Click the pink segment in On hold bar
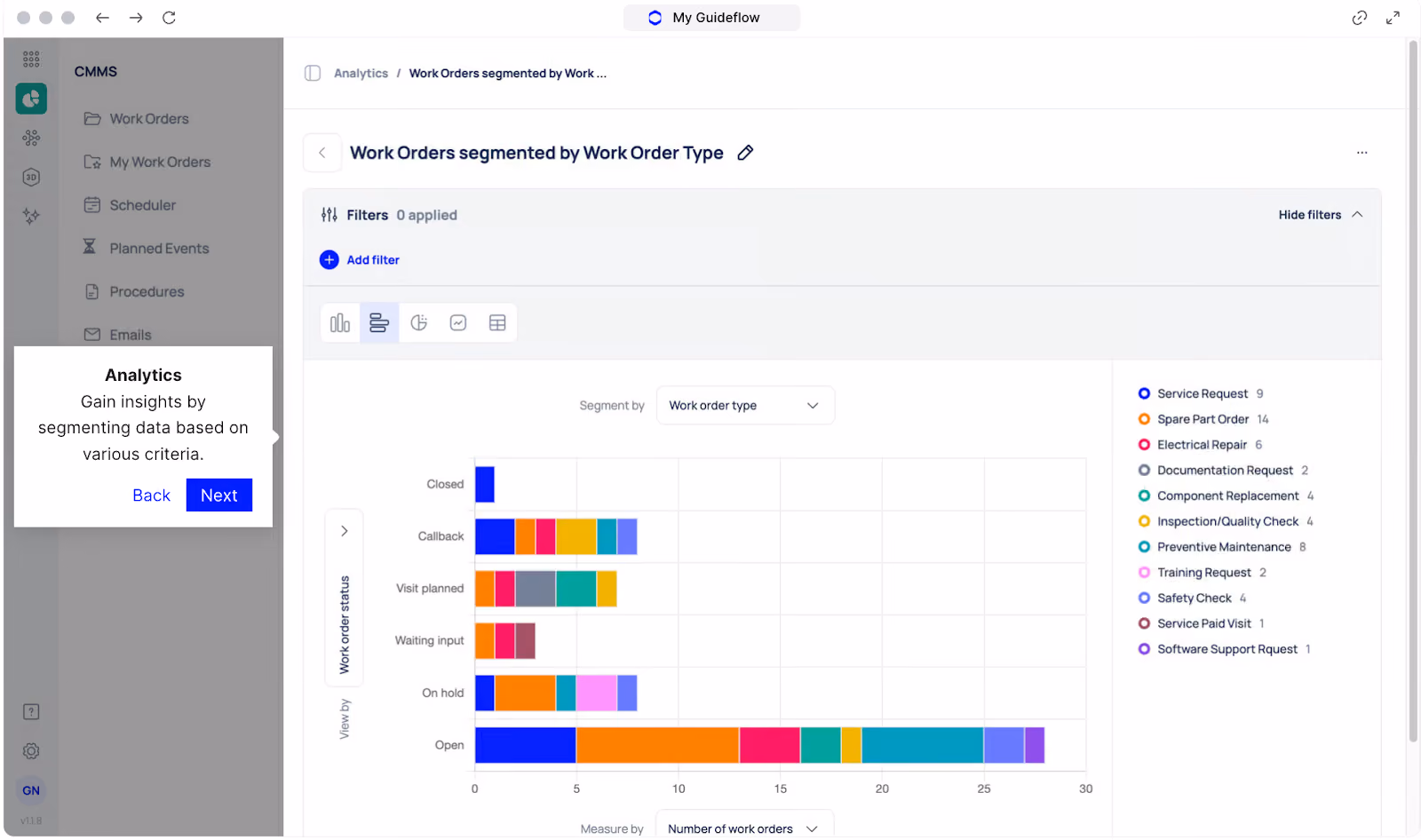The image size is (1421, 840). point(596,693)
